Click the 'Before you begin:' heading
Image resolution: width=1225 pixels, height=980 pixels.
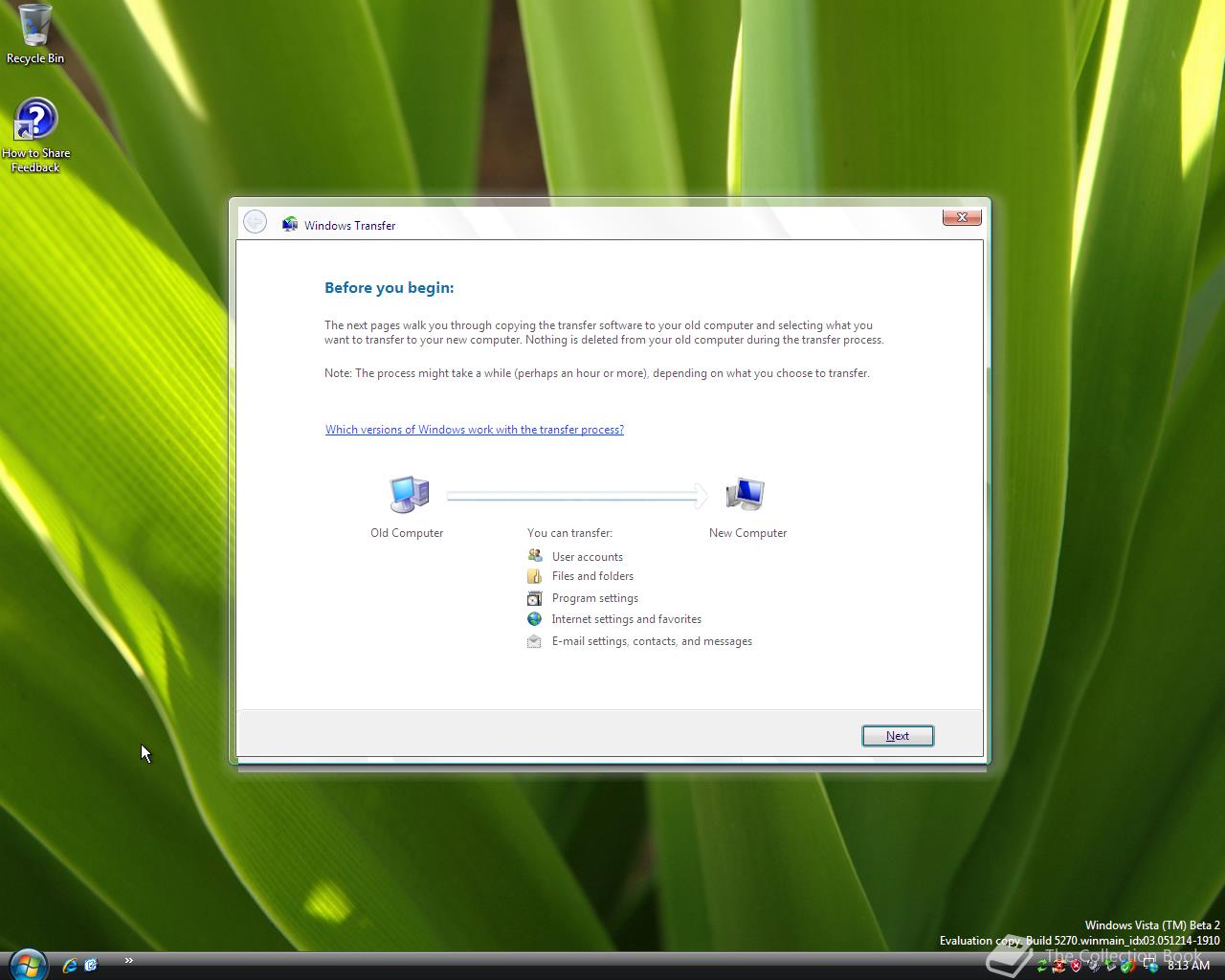point(390,288)
